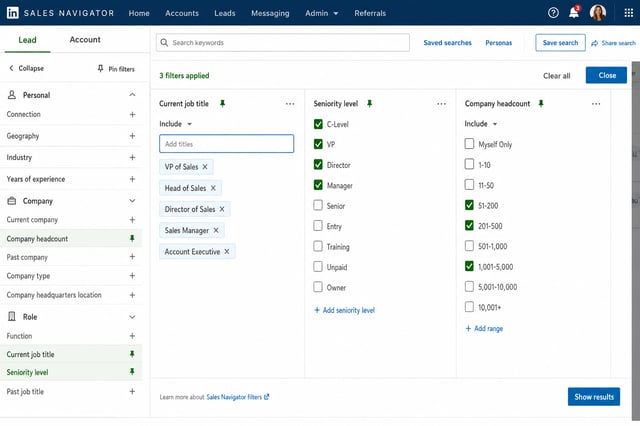640x426 pixels.
Task: Open Referrals in top navigation
Action: 370,13
